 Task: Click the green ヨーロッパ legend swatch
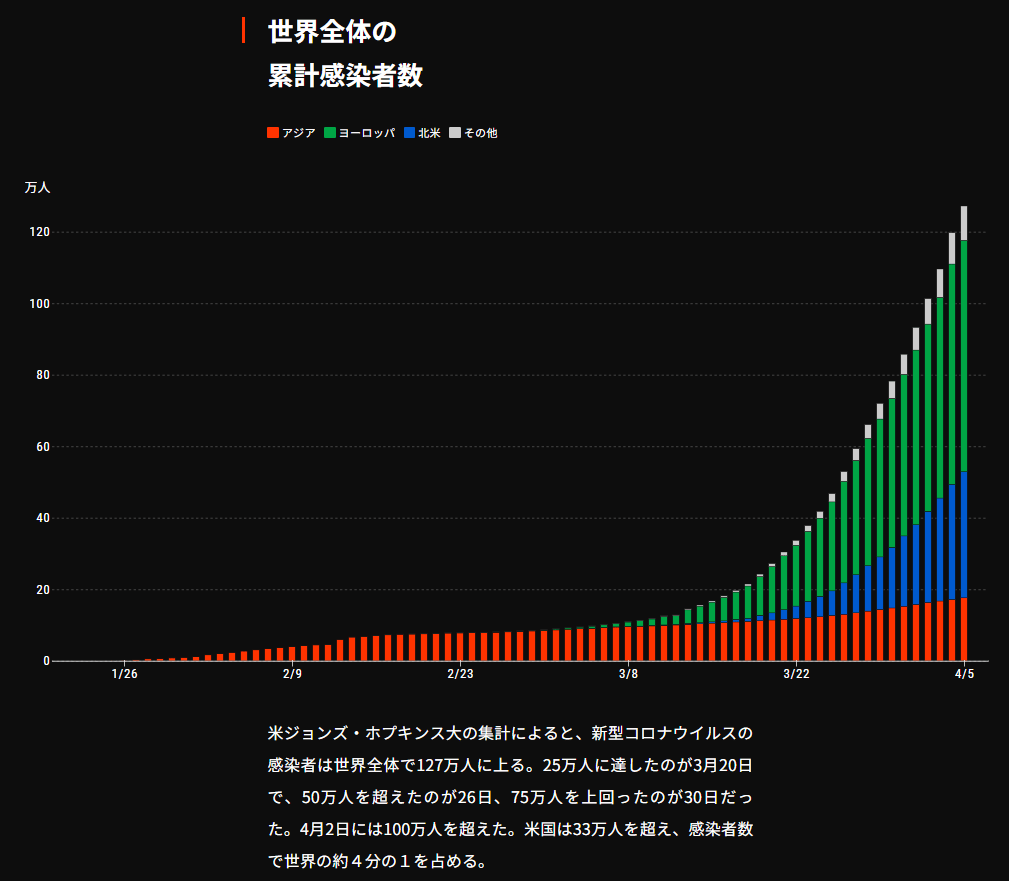click(x=330, y=133)
